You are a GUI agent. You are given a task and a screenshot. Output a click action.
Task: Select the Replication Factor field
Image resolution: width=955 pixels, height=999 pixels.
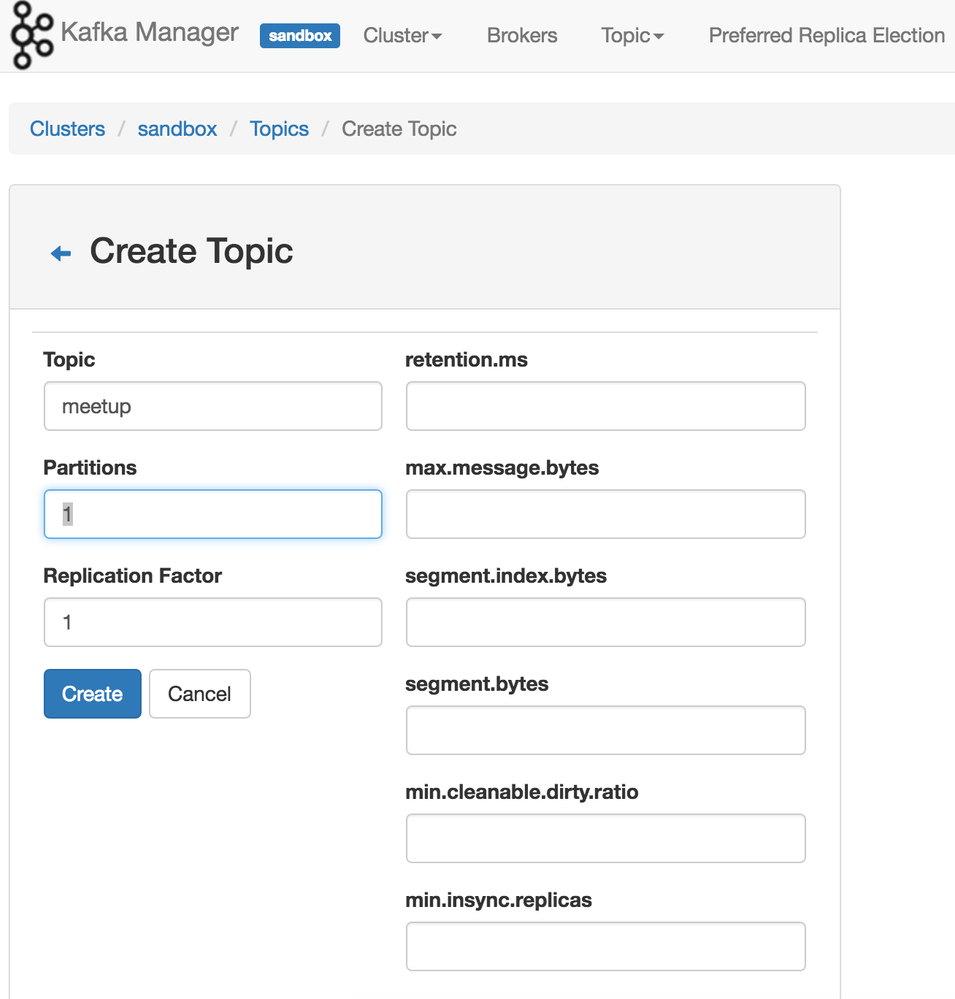[x=213, y=622]
